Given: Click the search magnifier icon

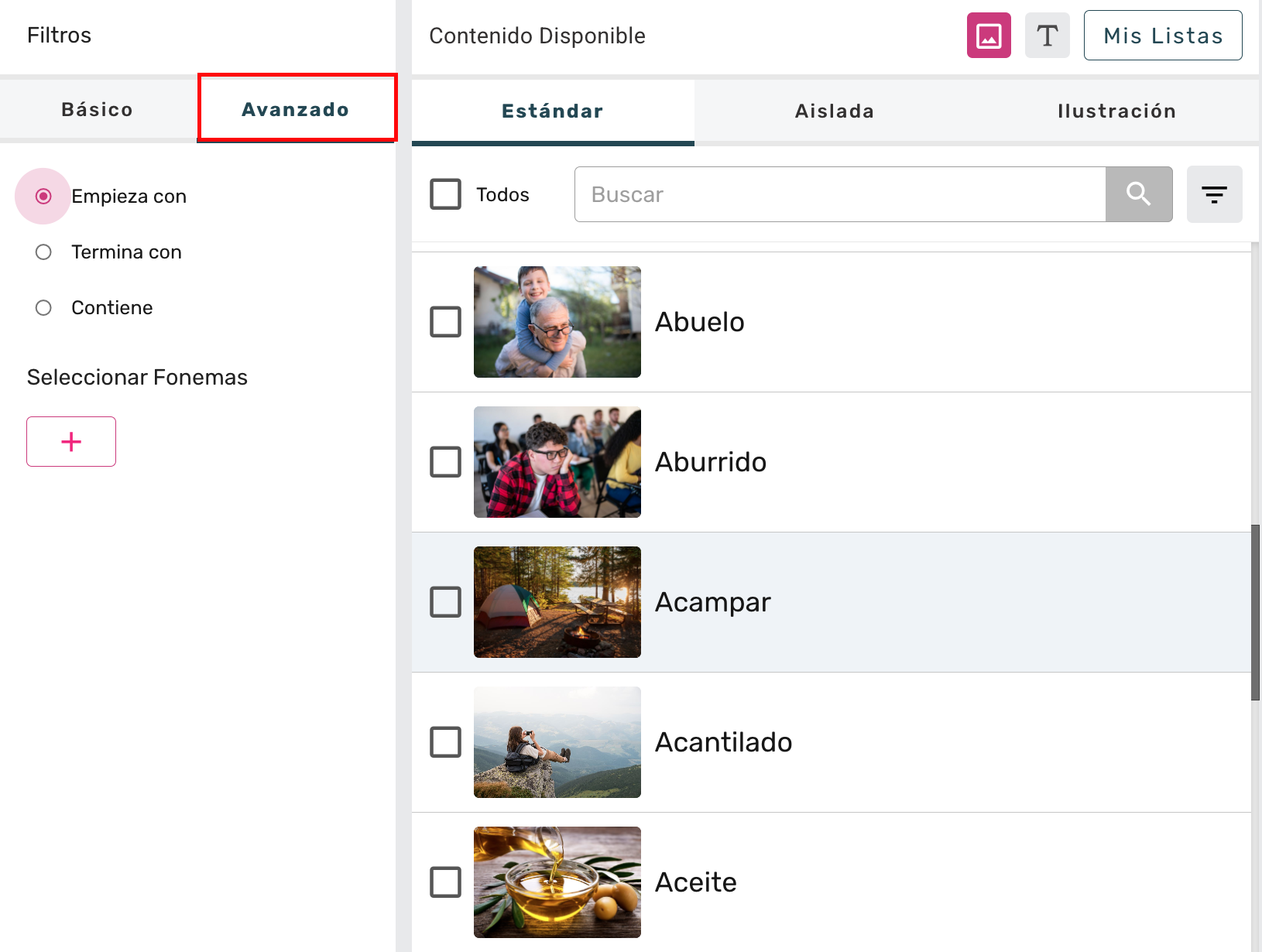Looking at the screenshot, I should click(1139, 194).
